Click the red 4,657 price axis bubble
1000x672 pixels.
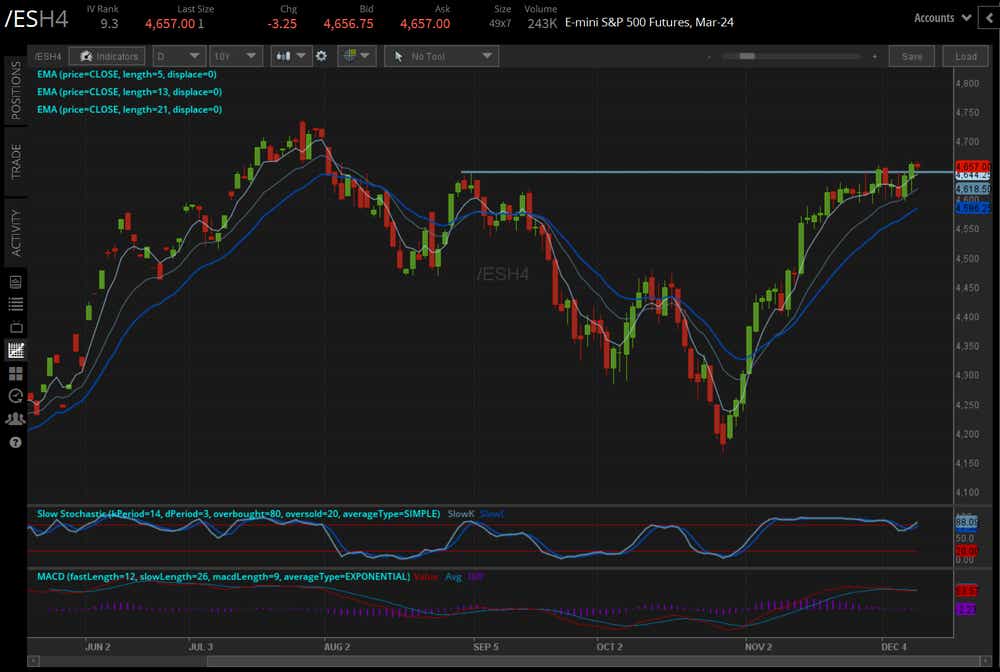click(x=973, y=166)
